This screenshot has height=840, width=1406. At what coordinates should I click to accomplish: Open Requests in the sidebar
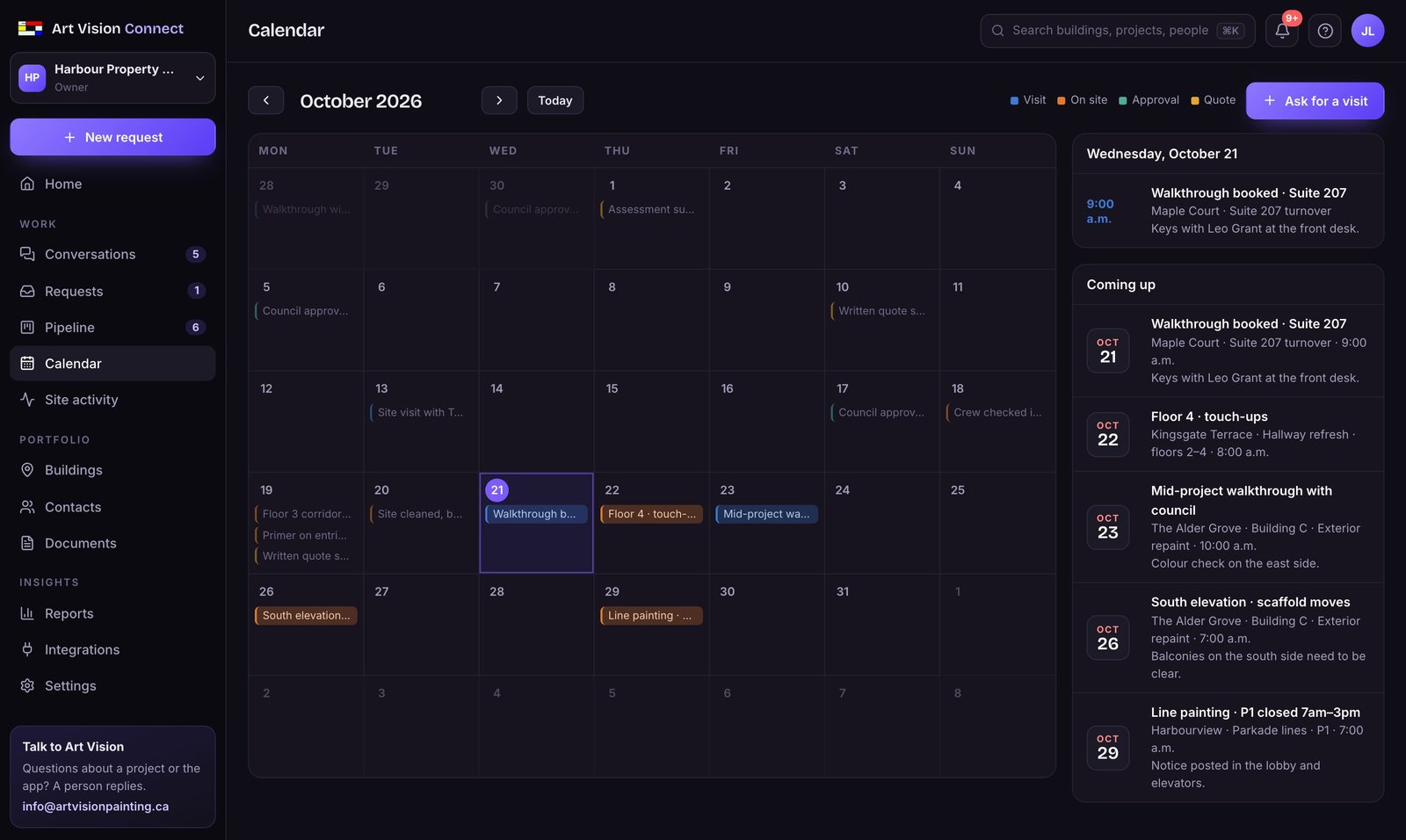tap(112, 291)
